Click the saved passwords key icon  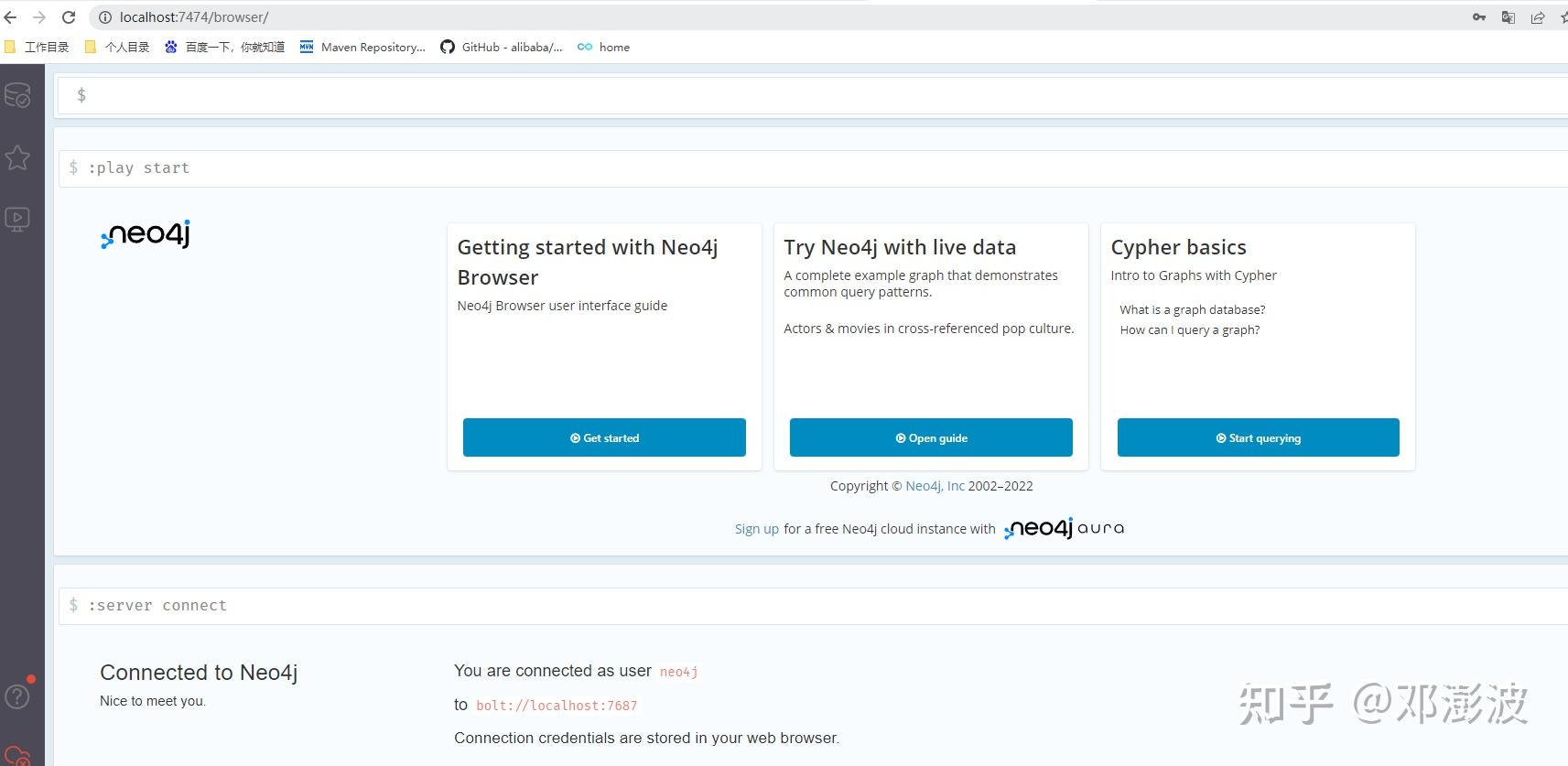[x=1479, y=17]
